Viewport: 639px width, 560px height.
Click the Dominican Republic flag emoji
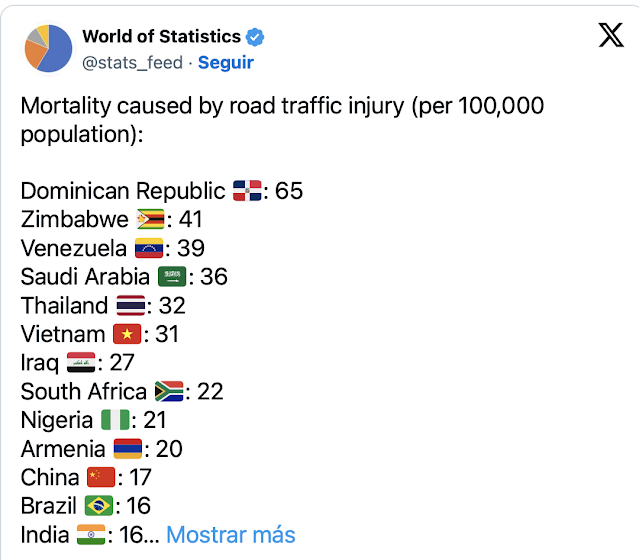pyautogui.click(x=247, y=191)
